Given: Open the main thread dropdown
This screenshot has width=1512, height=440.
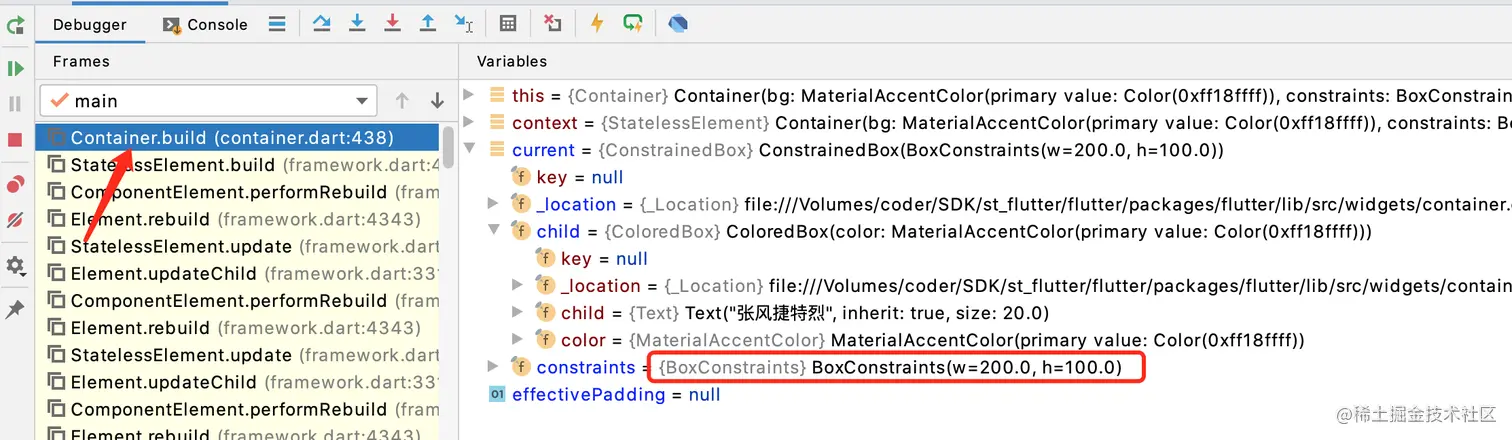Looking at the screenshot, I should tap(208, 101).
